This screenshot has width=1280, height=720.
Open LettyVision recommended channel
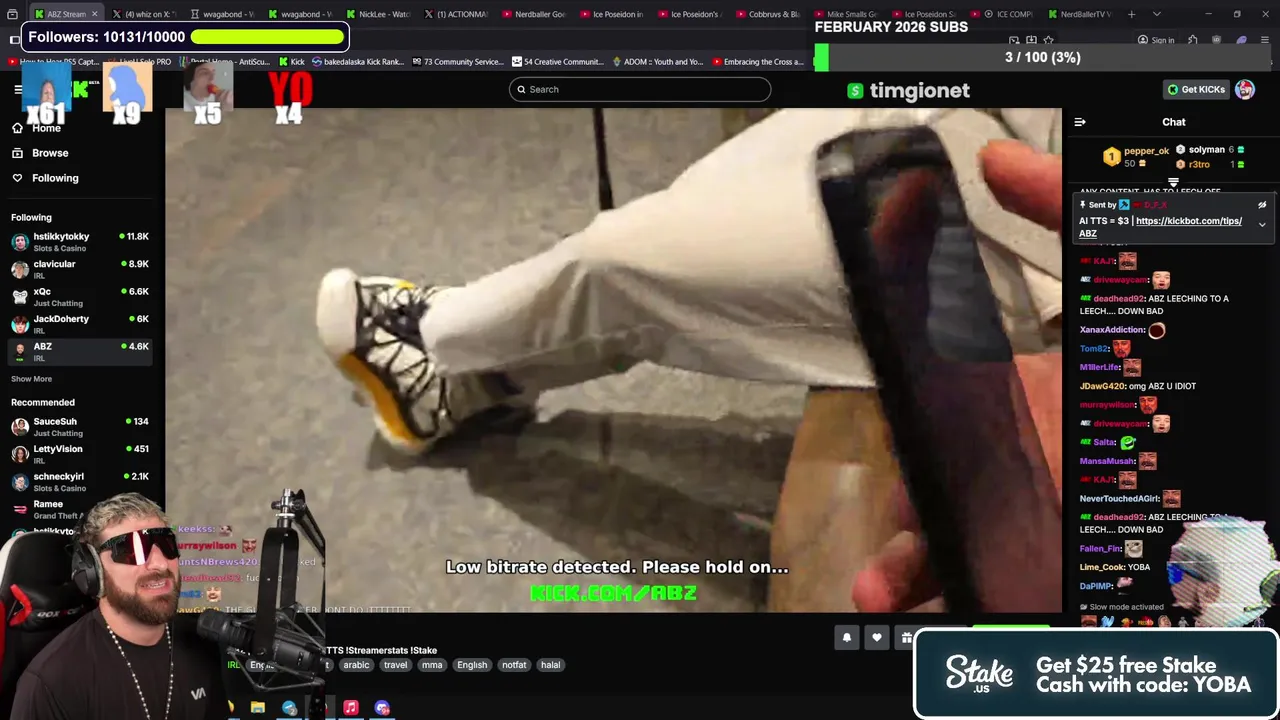coord(80,454)
